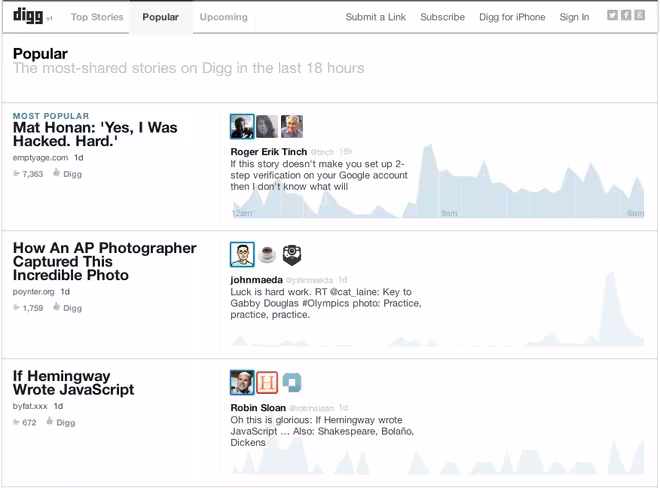Select the orange H avatar
660x488 pixels.
[267, 382]
